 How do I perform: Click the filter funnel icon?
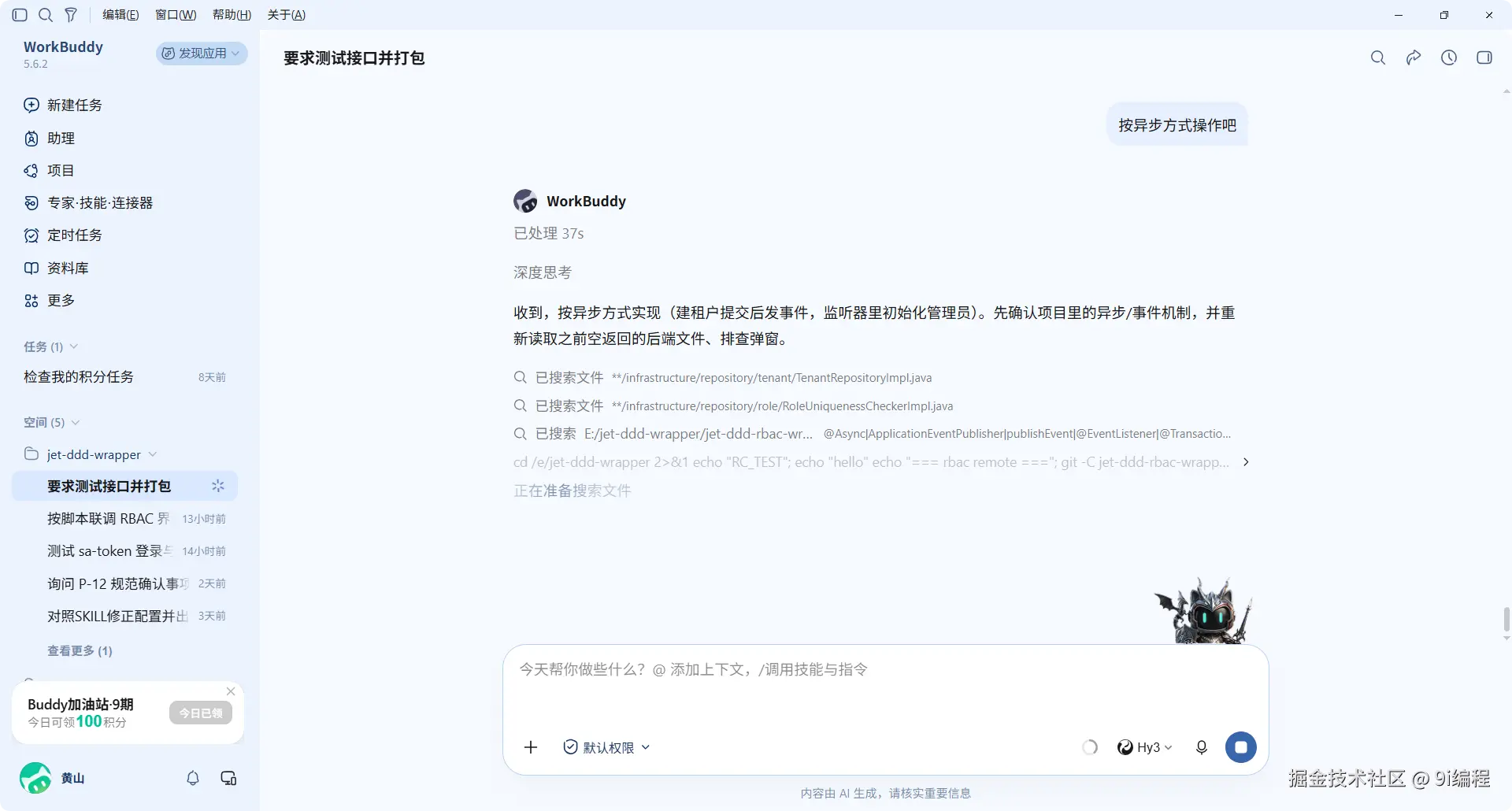click(71, 15)
